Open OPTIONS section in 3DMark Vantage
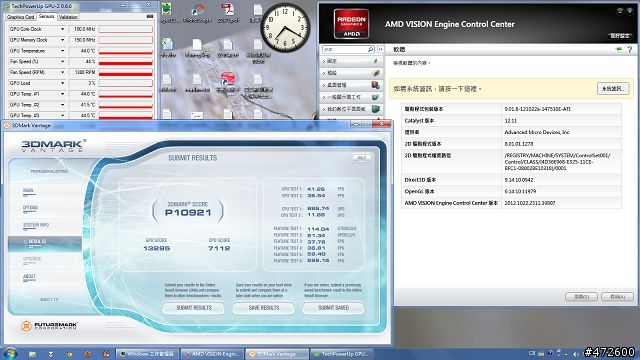 pyautogui.click(x=30, y=208)
